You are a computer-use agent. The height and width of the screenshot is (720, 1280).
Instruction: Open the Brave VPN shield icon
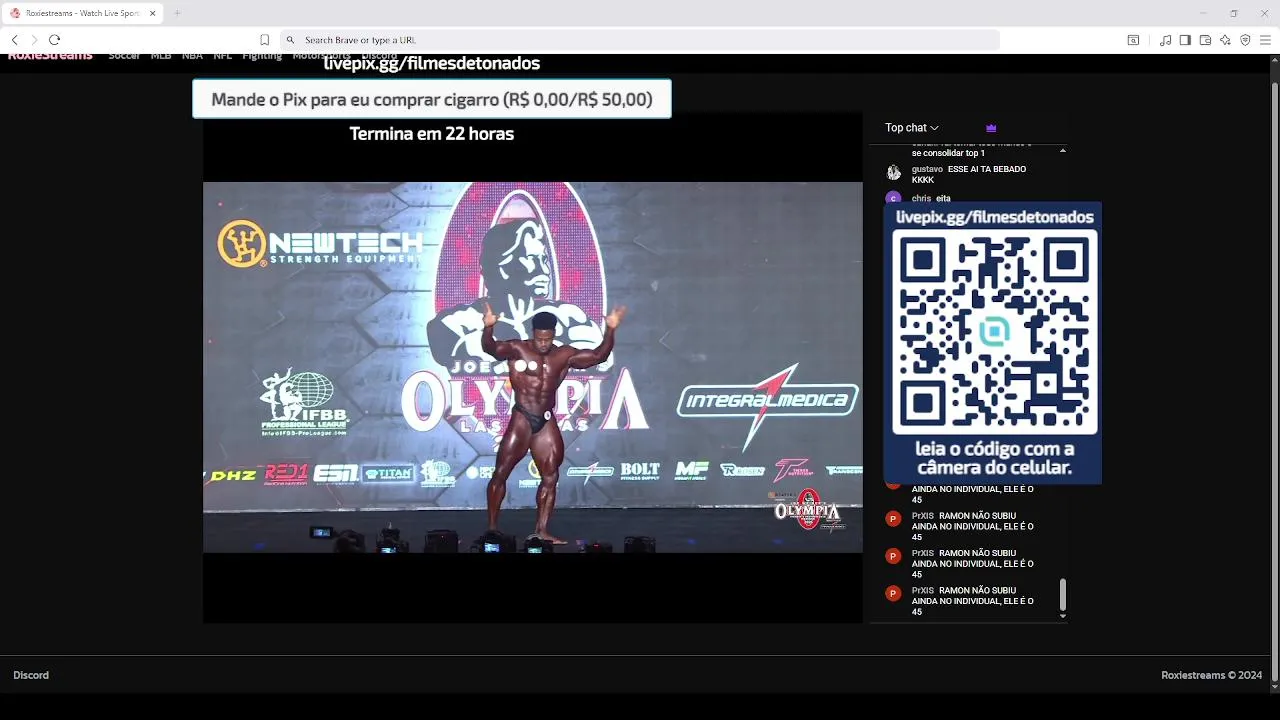[1245, 40]
